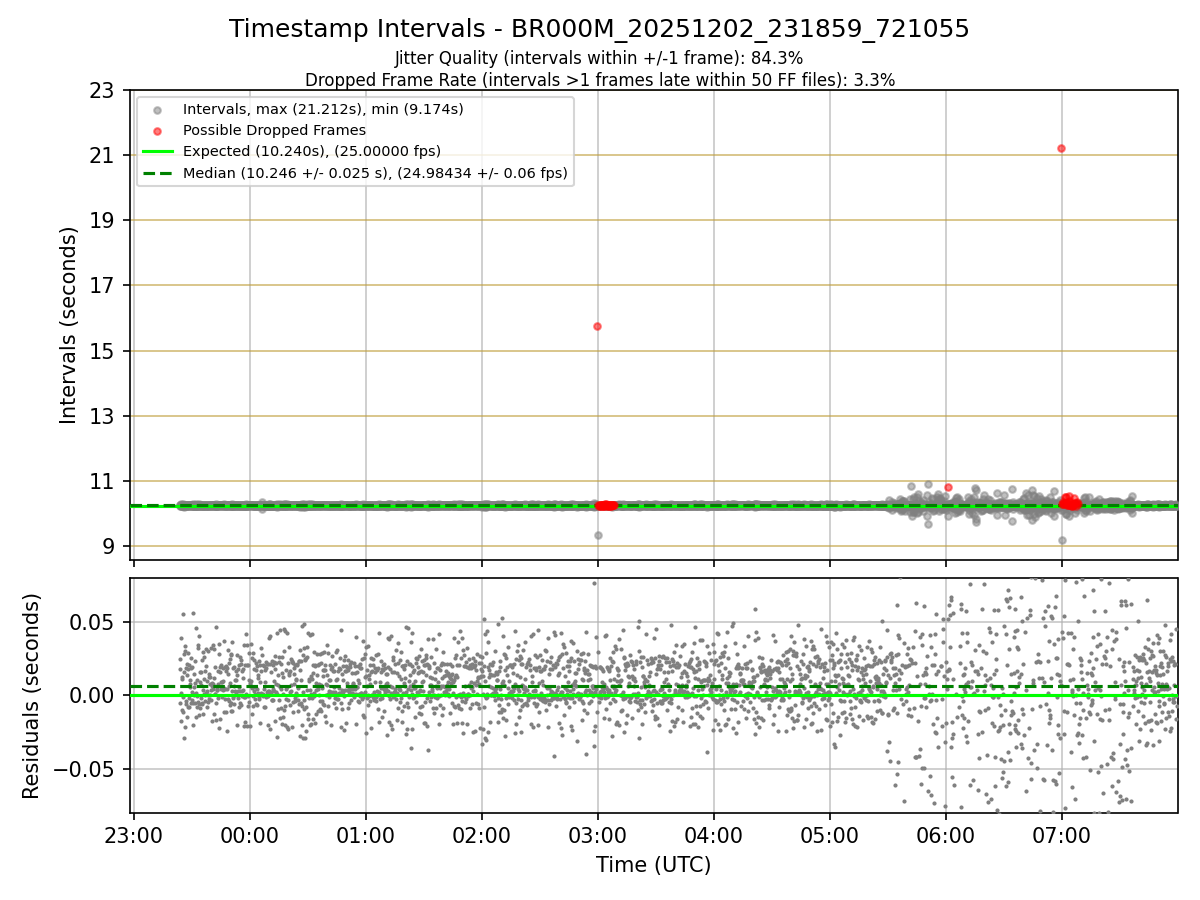Click y-axis tick label '19'

[x=103, y=220]
